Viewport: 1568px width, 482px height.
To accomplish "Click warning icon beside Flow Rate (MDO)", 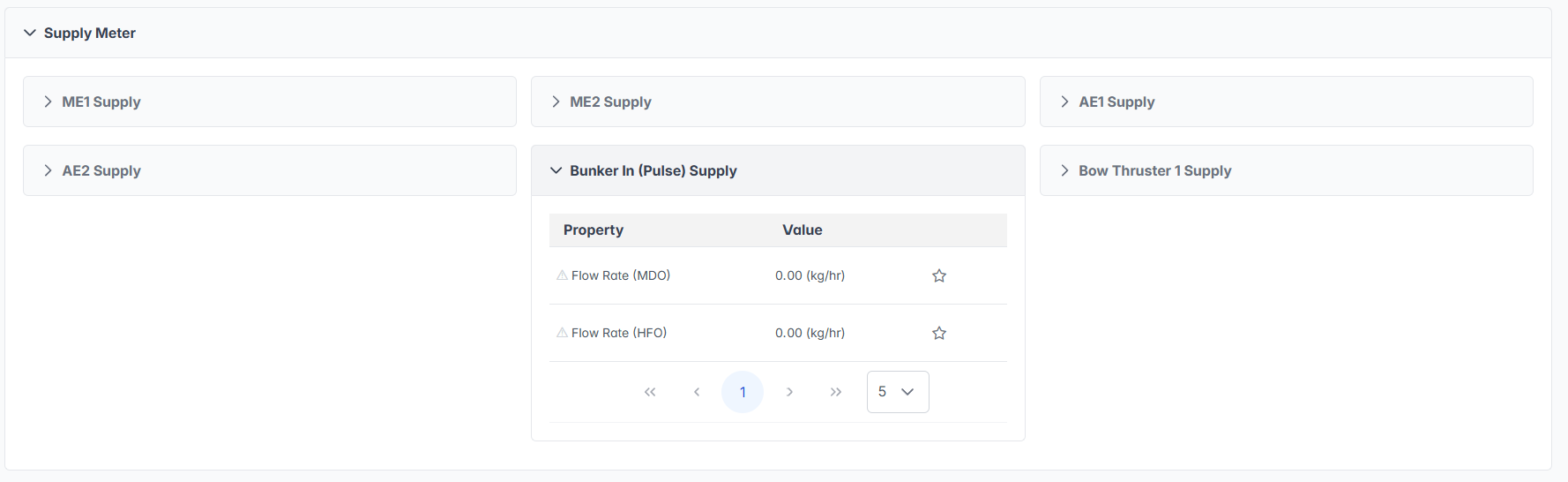I will (562, 275).
